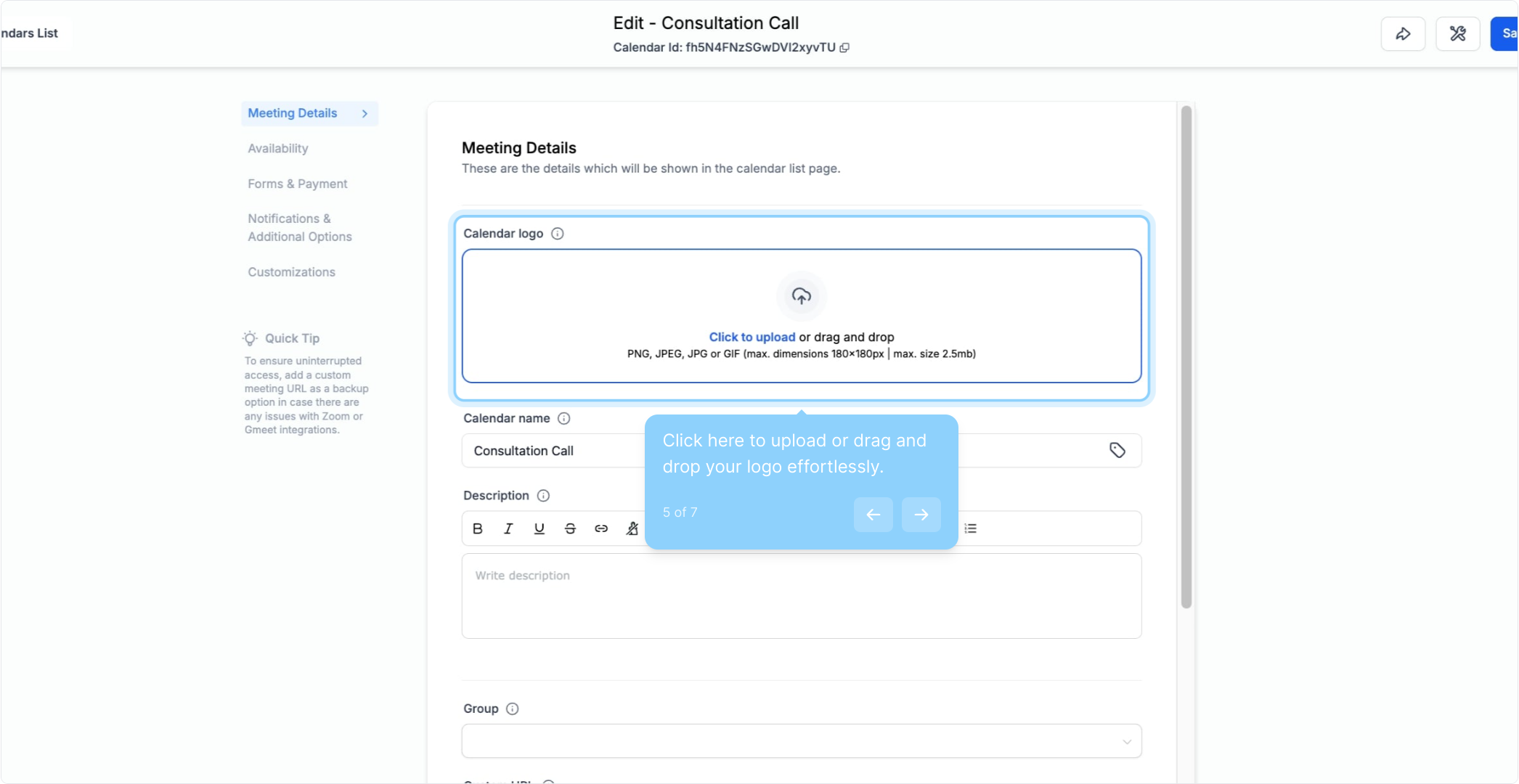The width and height of the screenshot is (1519, 784).
Task: Click the cloud upload icon
Action: 801,296
